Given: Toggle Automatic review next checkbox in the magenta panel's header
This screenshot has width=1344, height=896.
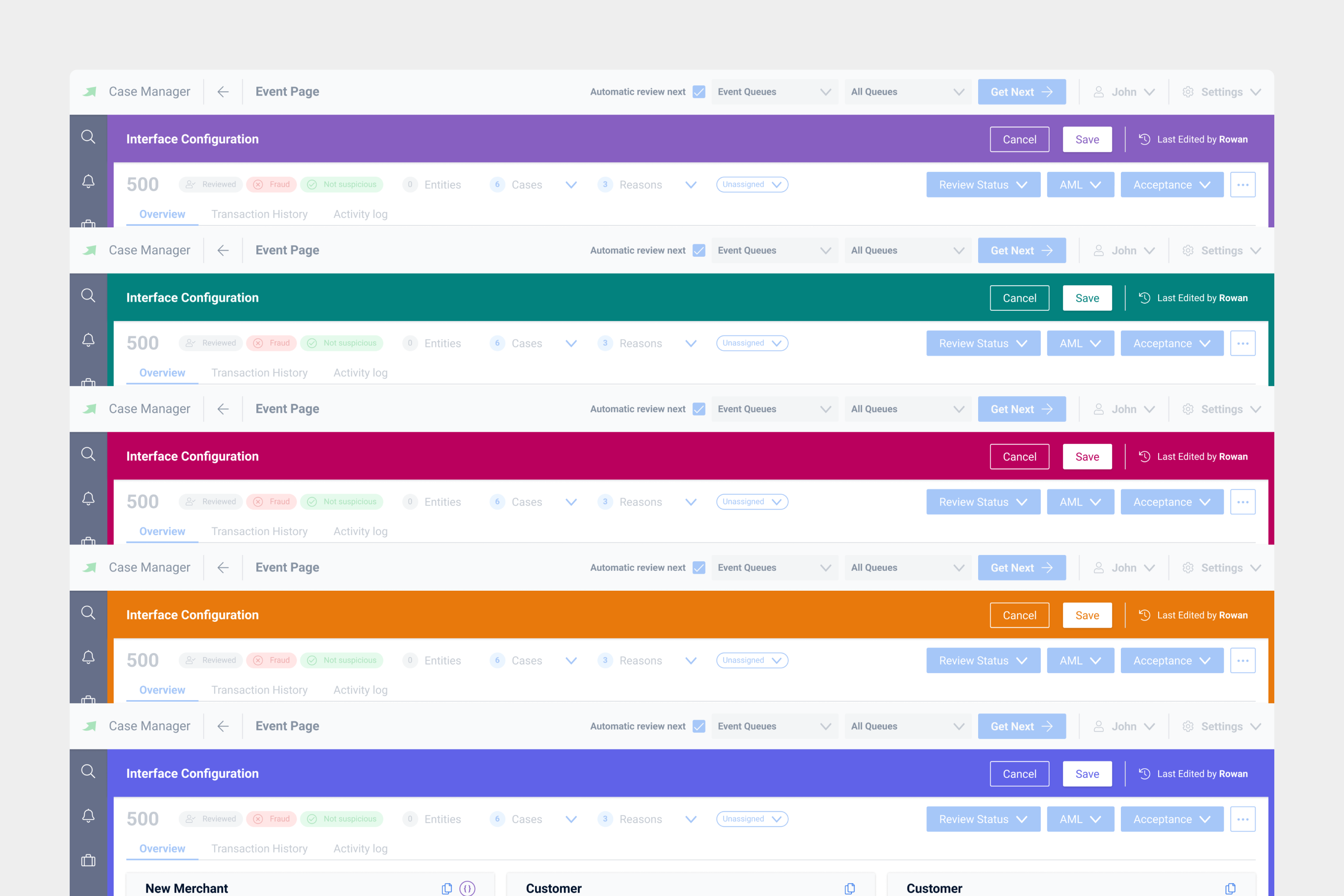Looking at the screenshot, I should pos(698,409).
